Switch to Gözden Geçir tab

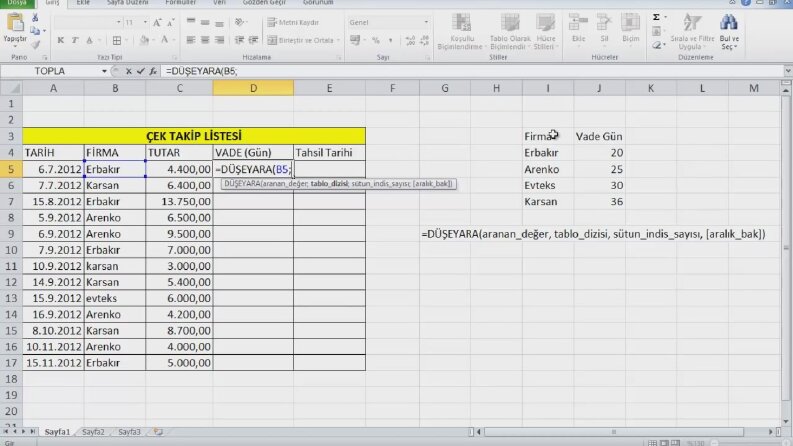[x=264, y=3]
